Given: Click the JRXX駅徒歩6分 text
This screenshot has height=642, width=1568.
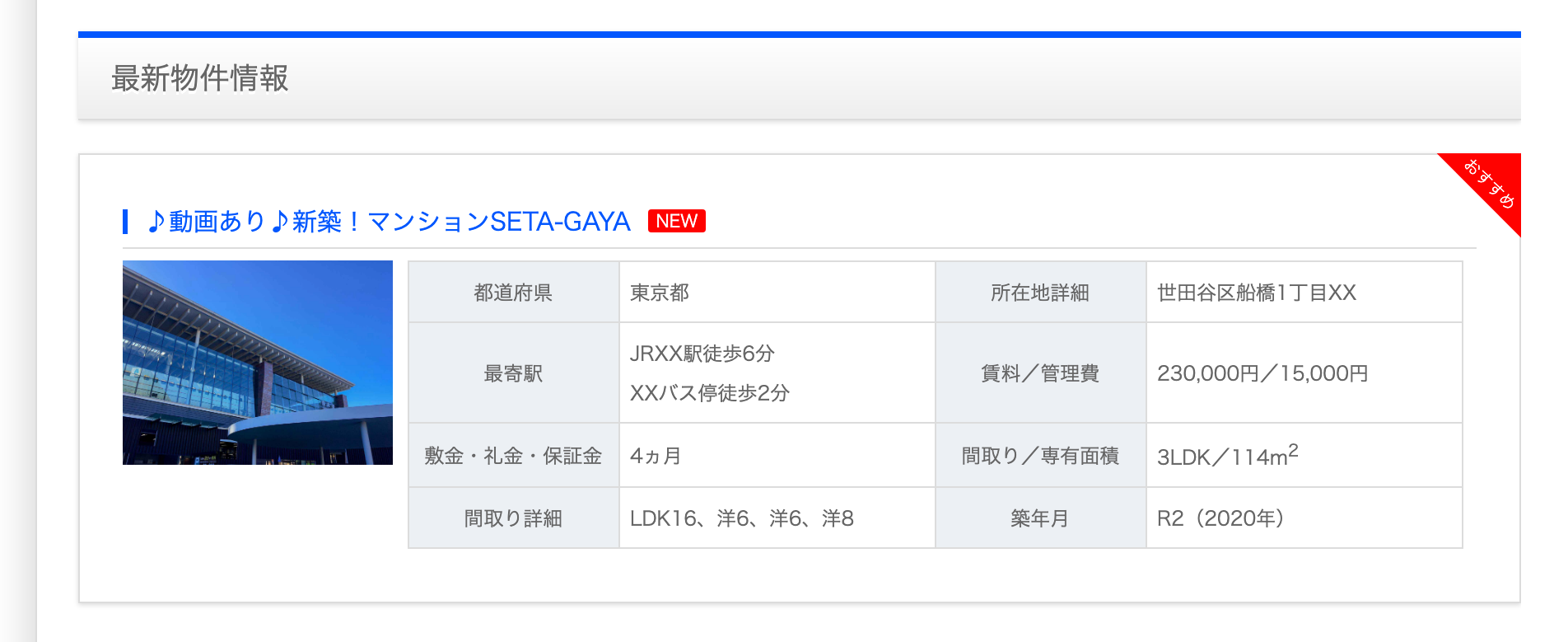Looking at the screenshot, I should (x=702, y=354).
